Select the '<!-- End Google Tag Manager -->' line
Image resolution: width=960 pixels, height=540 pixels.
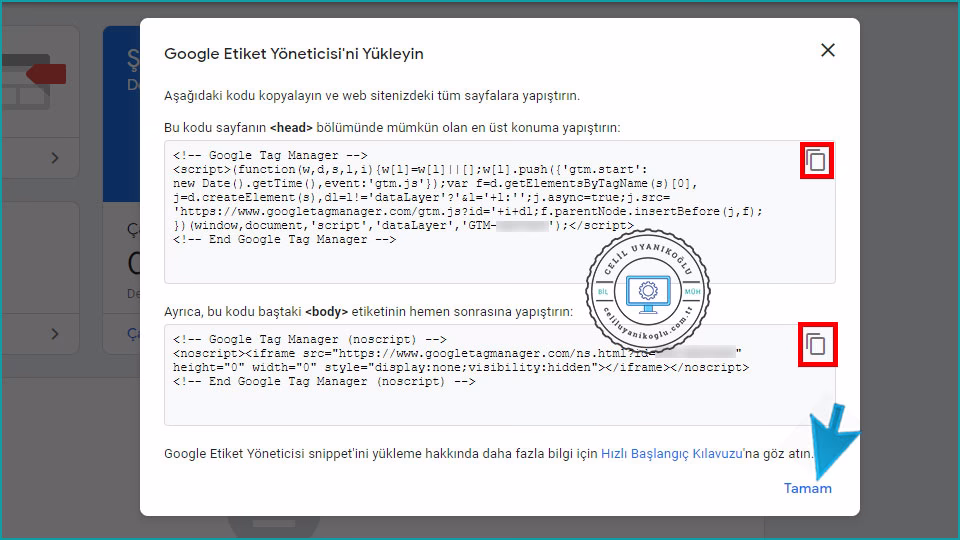click(x=284, y=239)
